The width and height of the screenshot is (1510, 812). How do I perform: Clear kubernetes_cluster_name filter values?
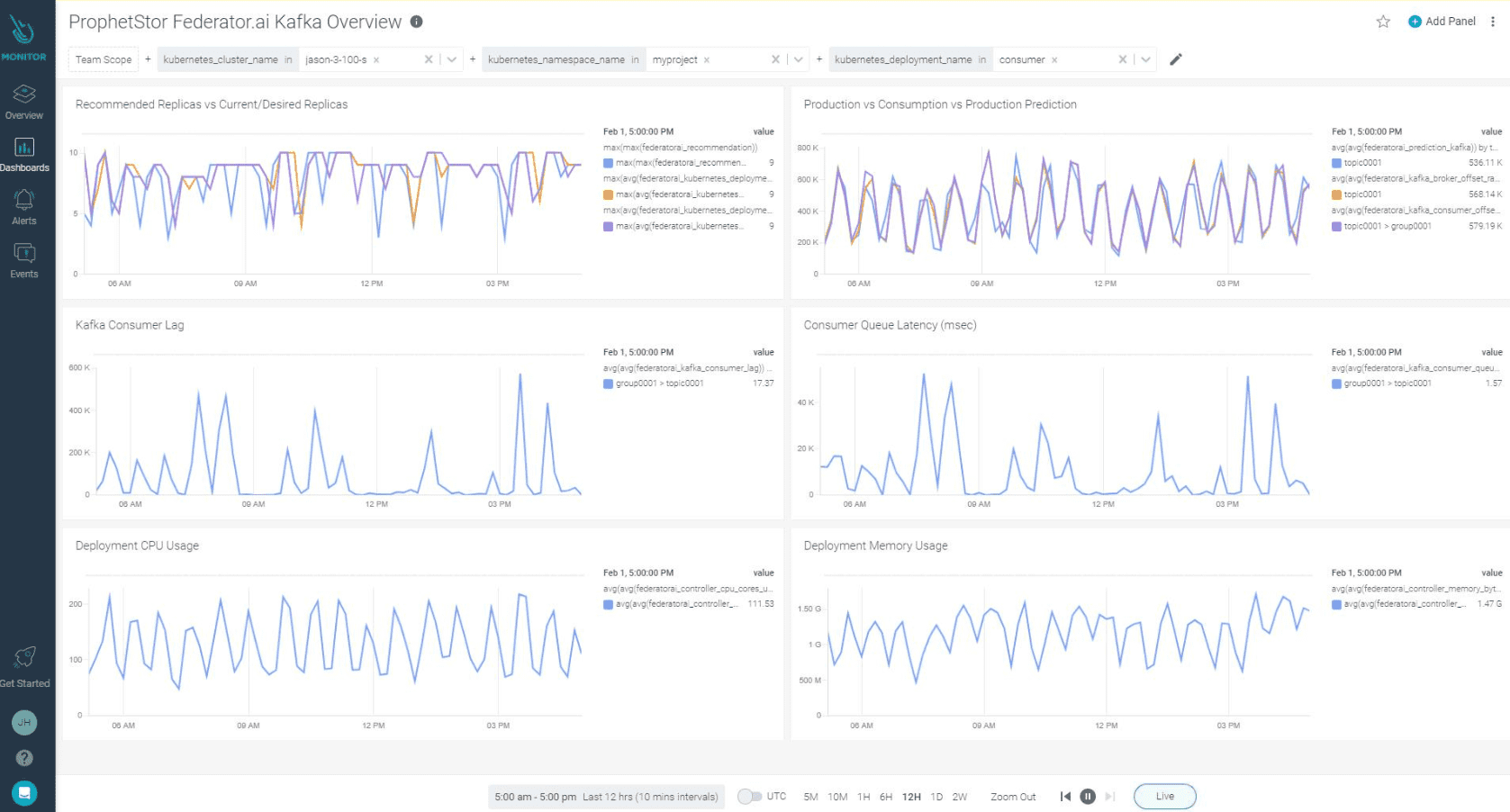[x=429, y=59]
